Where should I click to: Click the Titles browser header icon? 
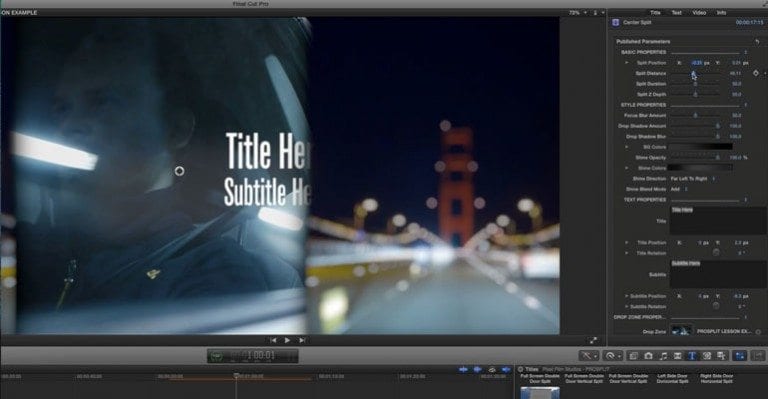pos(520,370)
